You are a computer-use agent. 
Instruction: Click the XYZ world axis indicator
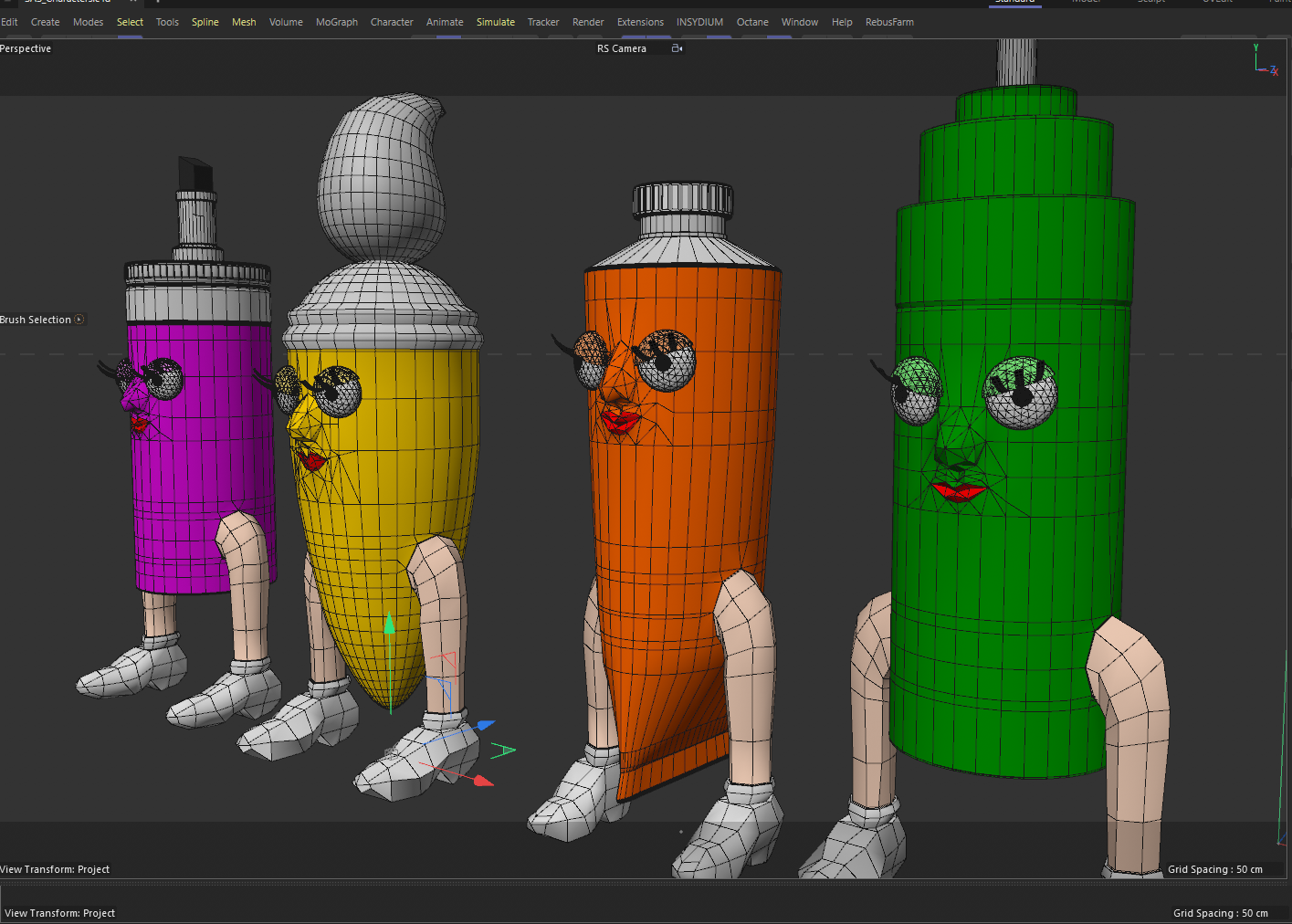[x=1266, y=61]
